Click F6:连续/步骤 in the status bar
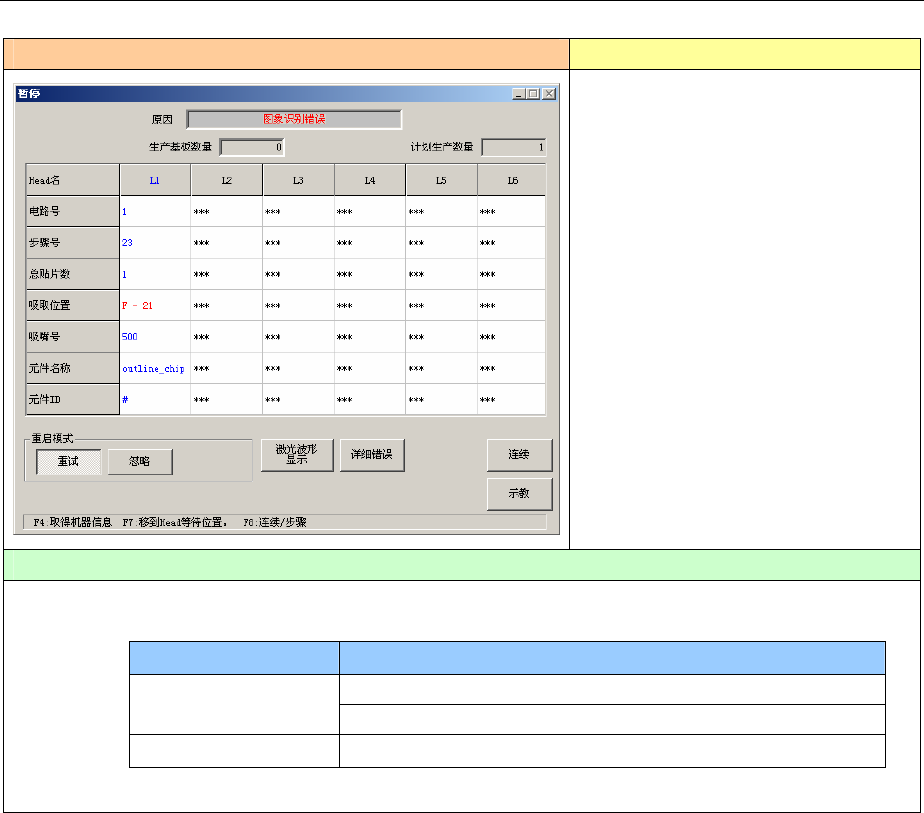 275,523
